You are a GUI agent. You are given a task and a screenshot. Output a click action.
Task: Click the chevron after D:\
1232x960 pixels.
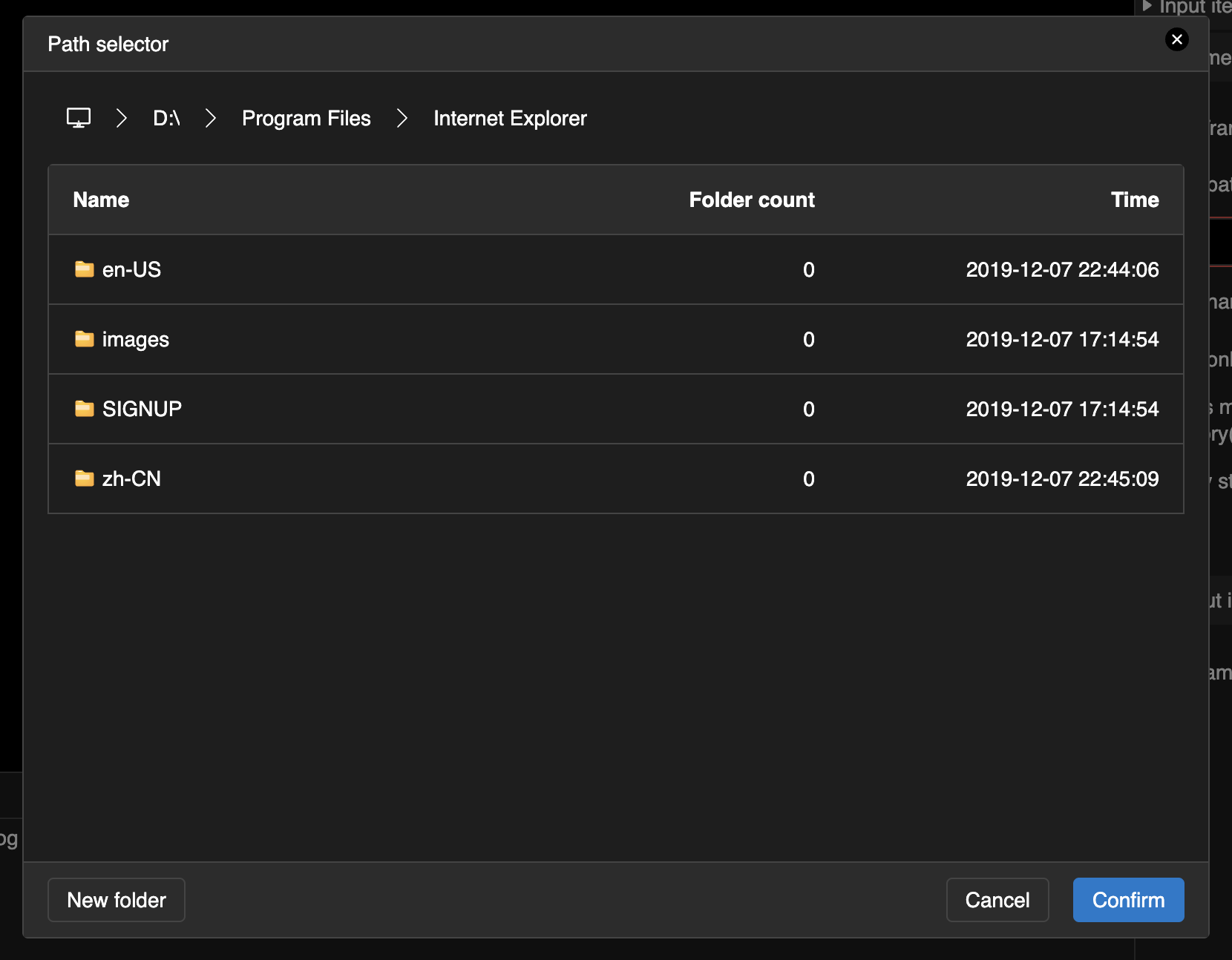(x=211, y=118)
